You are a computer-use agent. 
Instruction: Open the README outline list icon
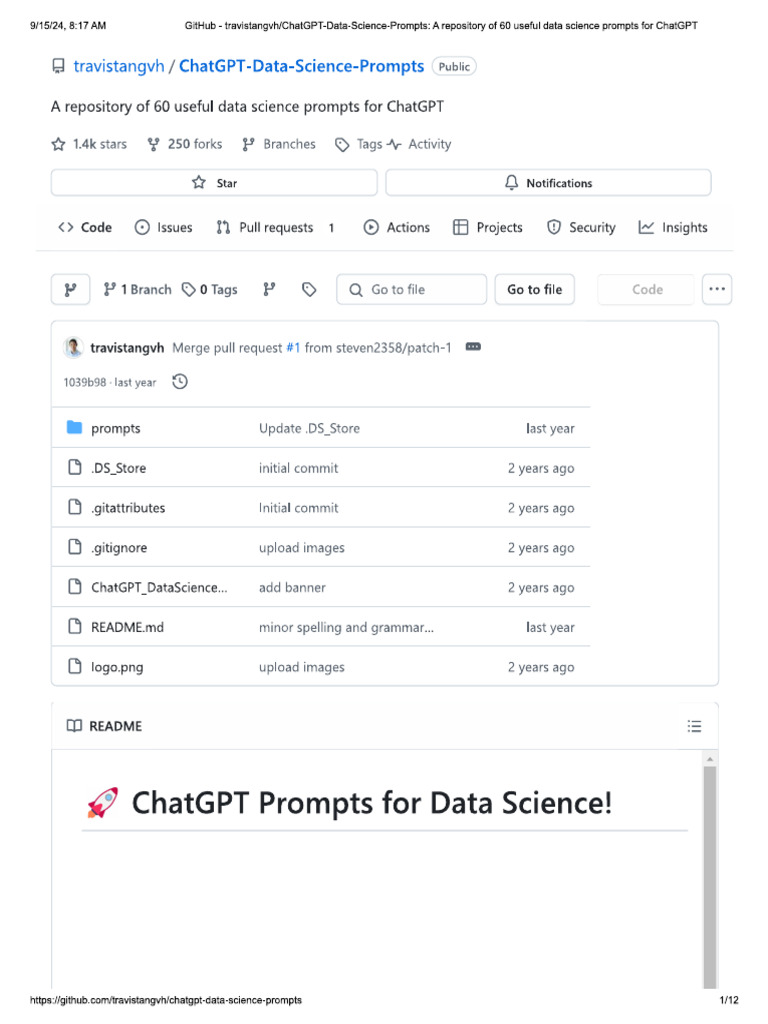695,726
